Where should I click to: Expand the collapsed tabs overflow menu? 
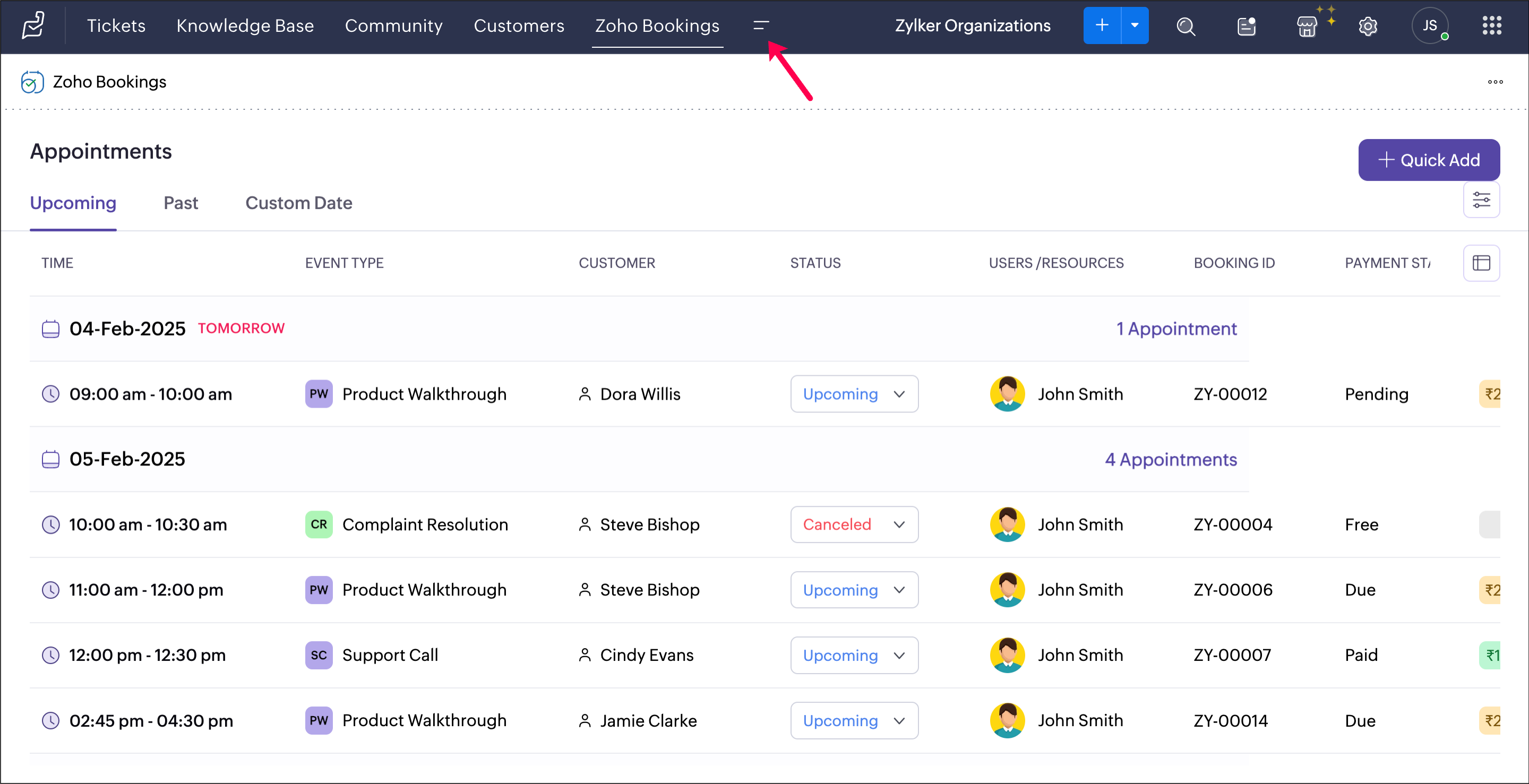760,25
